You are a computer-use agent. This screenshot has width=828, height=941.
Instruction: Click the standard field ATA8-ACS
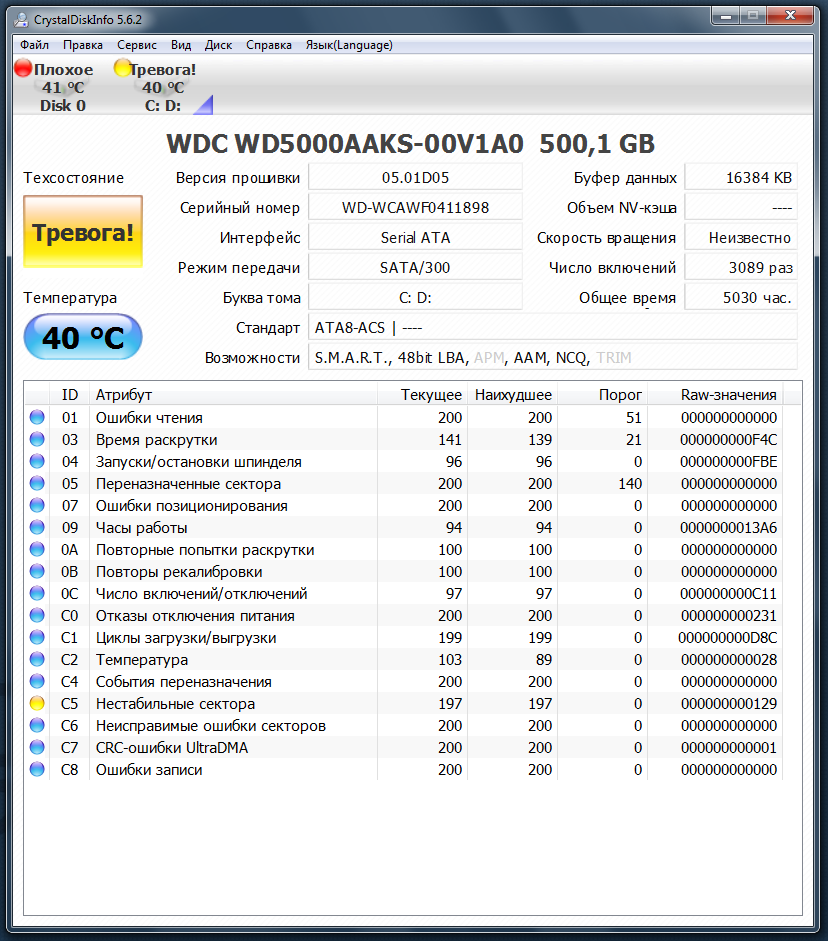click(553, 328)
